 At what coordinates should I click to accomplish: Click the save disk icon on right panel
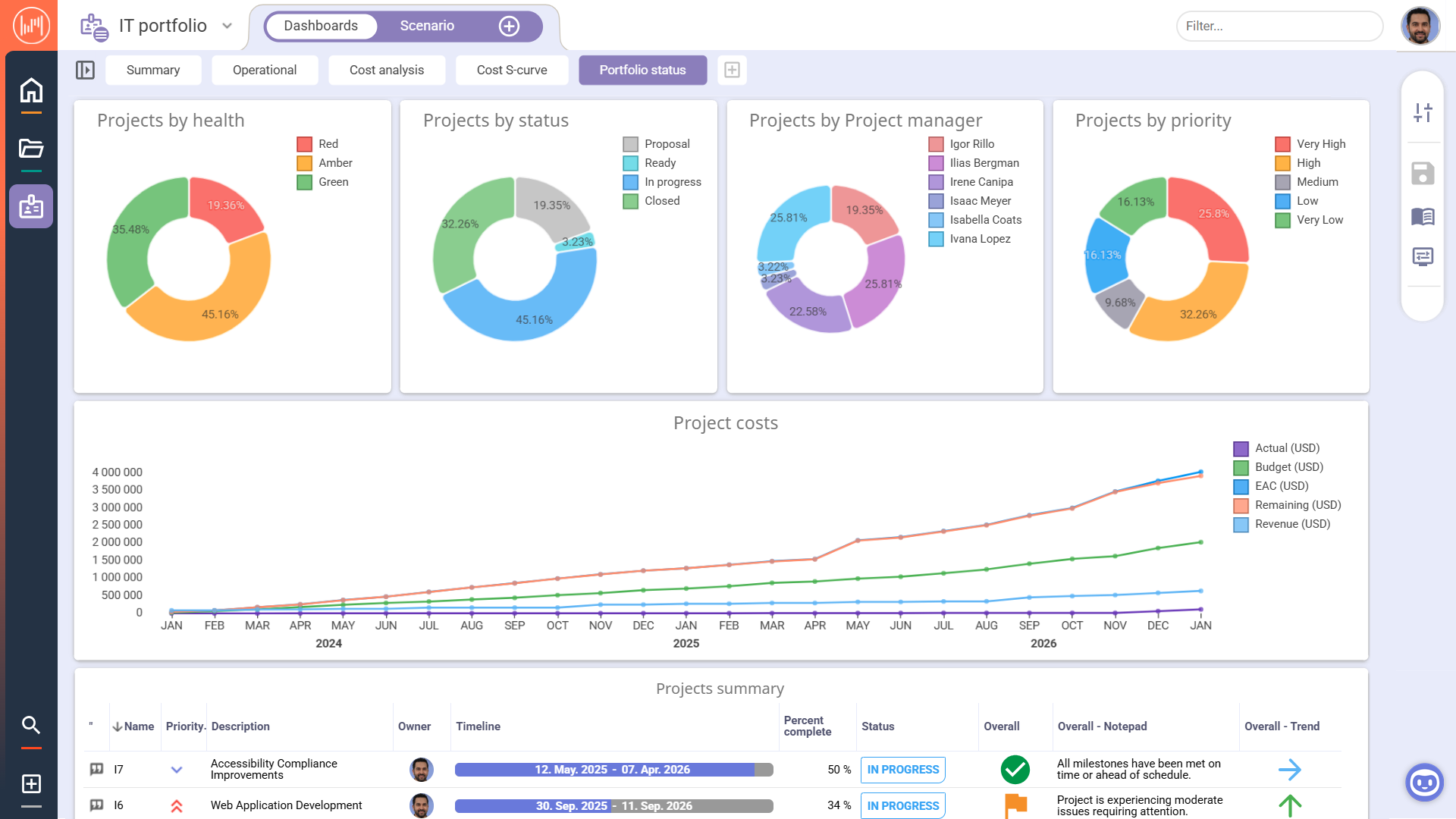click(1423, 173)
